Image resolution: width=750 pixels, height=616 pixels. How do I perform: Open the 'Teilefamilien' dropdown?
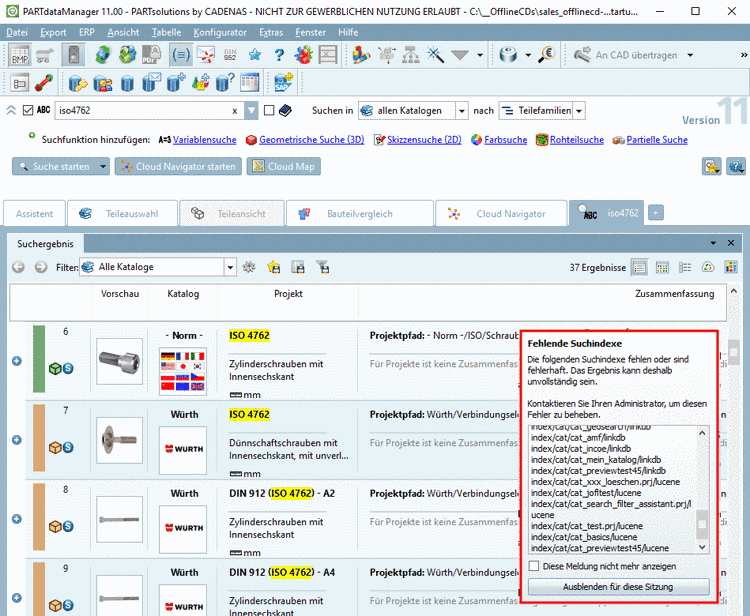[579, 110]
